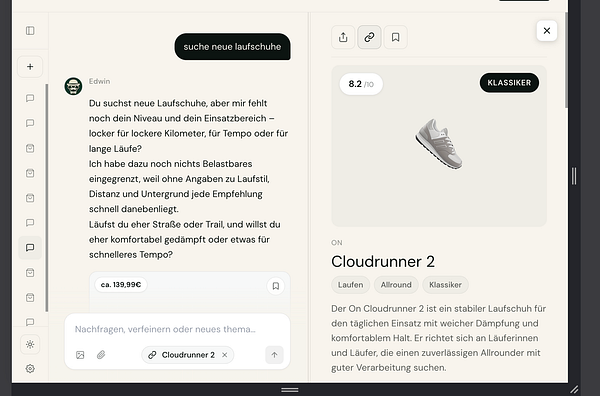Copy the product link with the chain icon

(369, 37)
